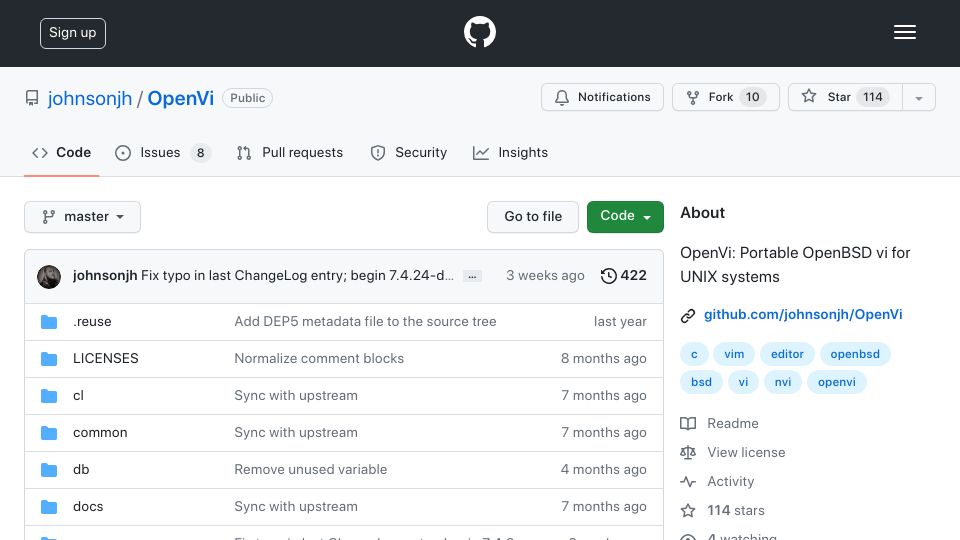The width and height of the screenshot is (960, 540).
Task: Fork the repository with the Fork button
Action: coord(726,97)
